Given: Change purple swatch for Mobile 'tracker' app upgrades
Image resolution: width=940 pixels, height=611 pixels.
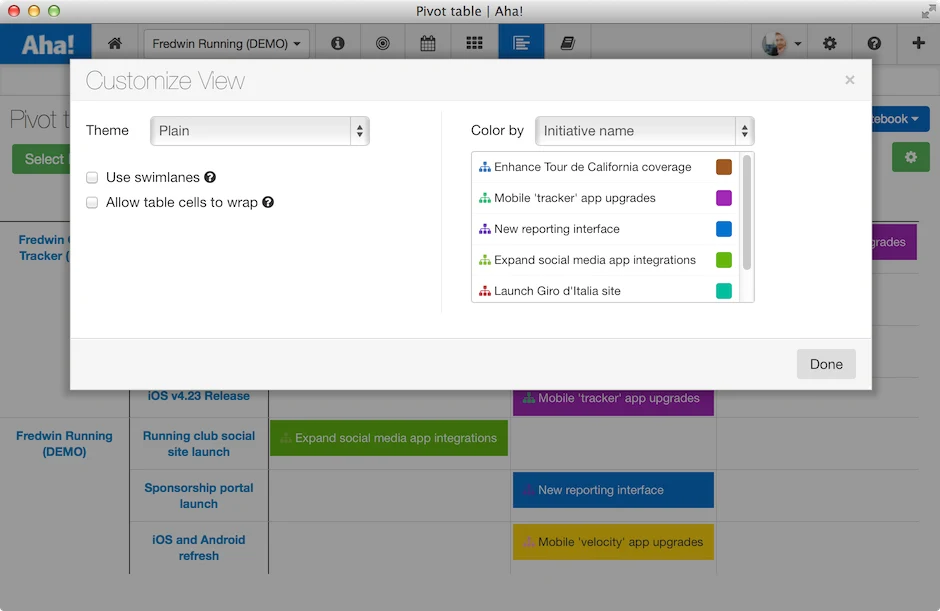Looking at the screenshot, I should point(724,198).
